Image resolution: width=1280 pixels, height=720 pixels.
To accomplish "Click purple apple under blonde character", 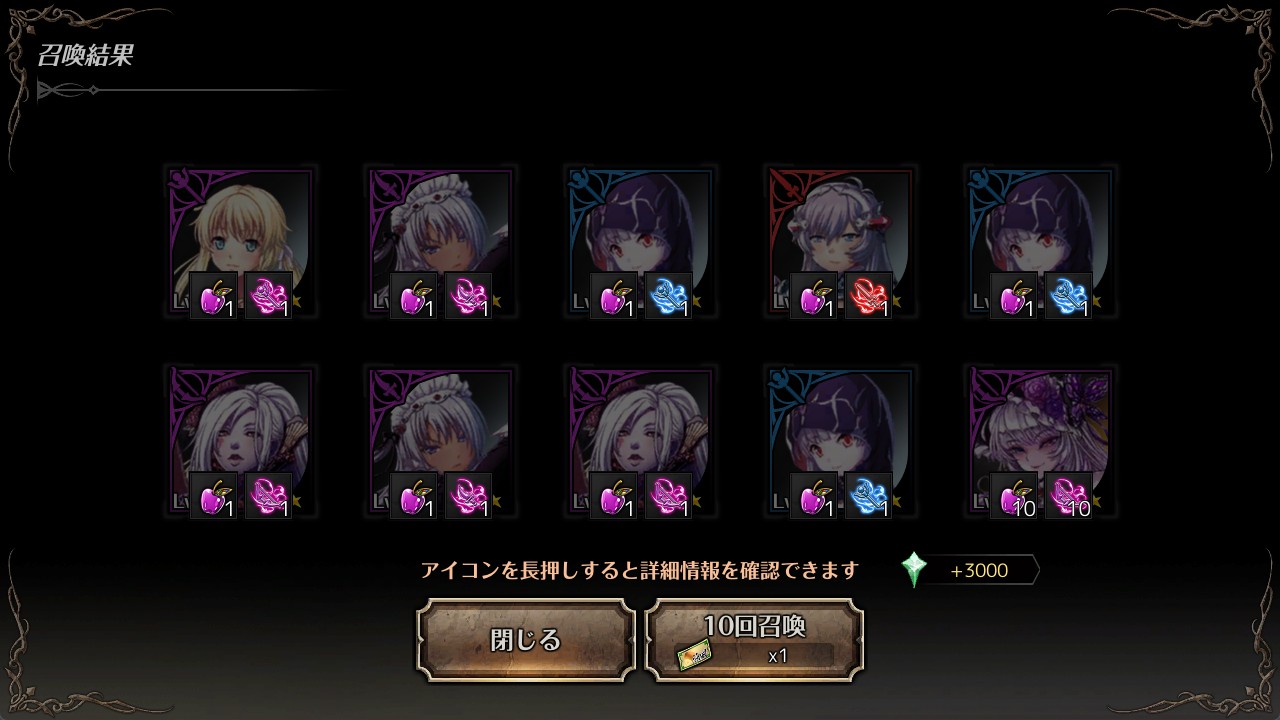I will coord(213,295).
